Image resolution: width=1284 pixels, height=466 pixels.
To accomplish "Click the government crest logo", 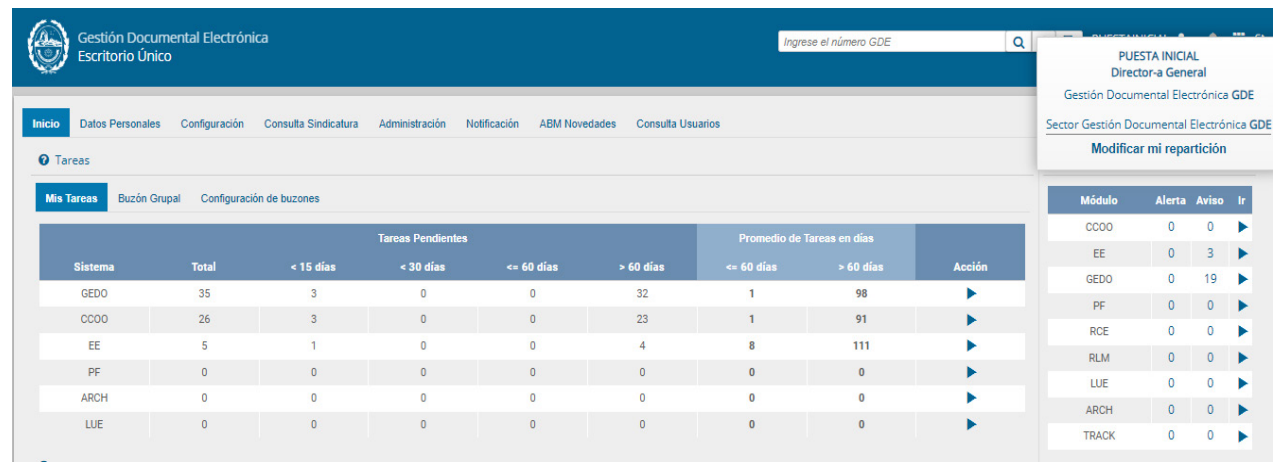I will [46, 47].
